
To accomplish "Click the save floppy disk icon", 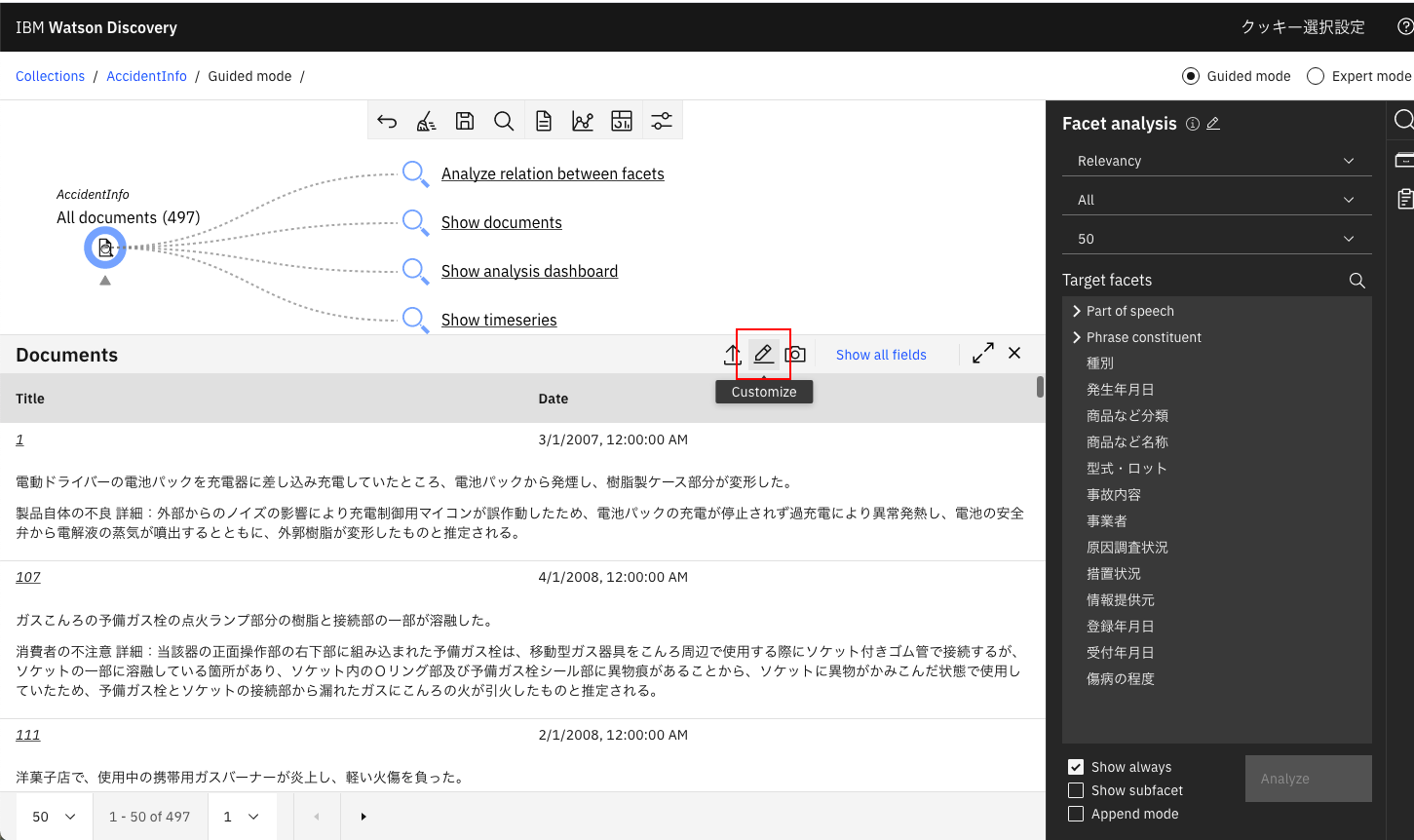I will tap(465, 121).
